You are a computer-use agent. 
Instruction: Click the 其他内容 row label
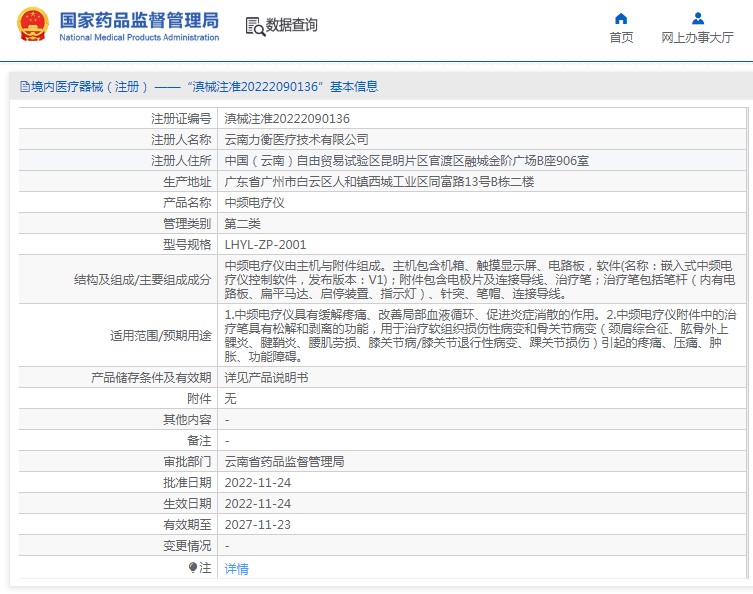point(187,420)
